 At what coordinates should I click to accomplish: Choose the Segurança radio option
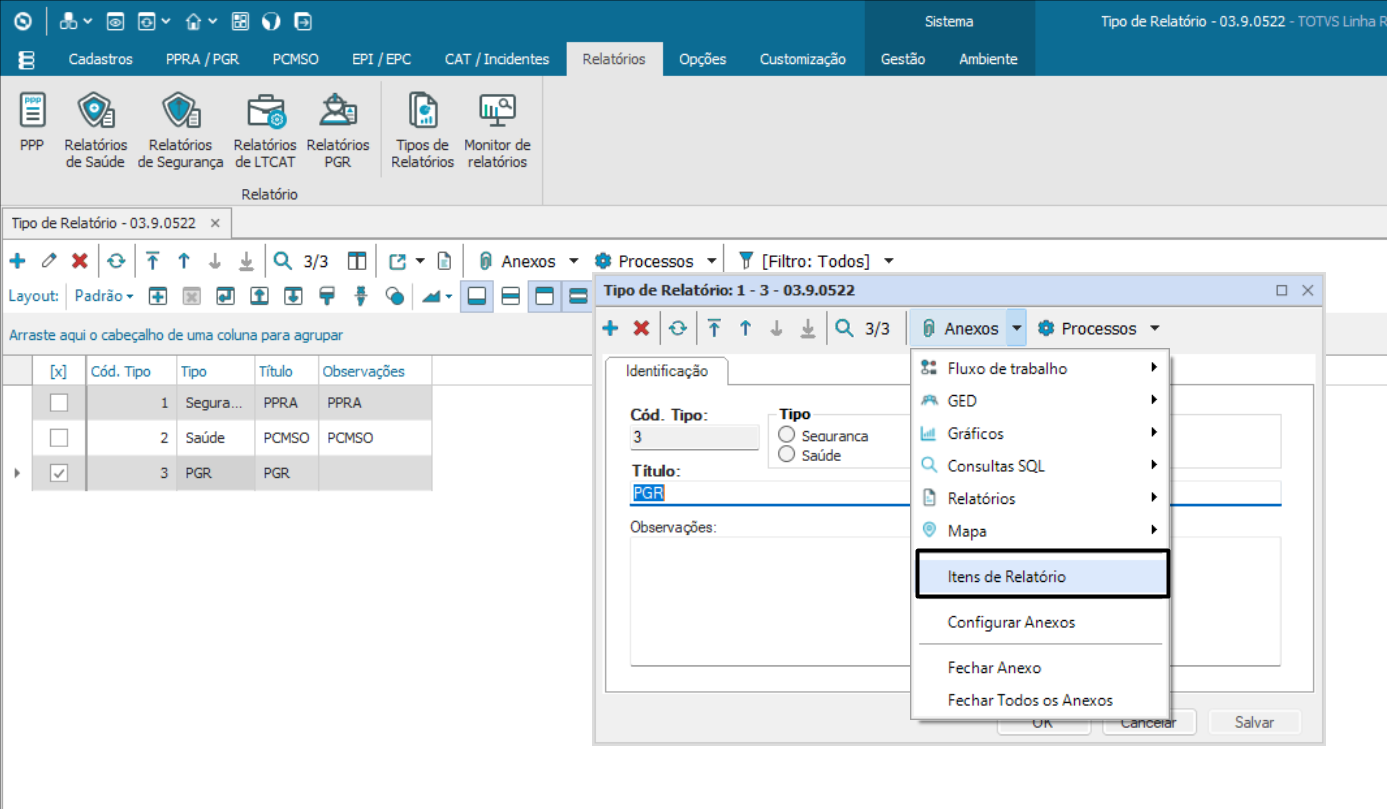click(787, 435)
